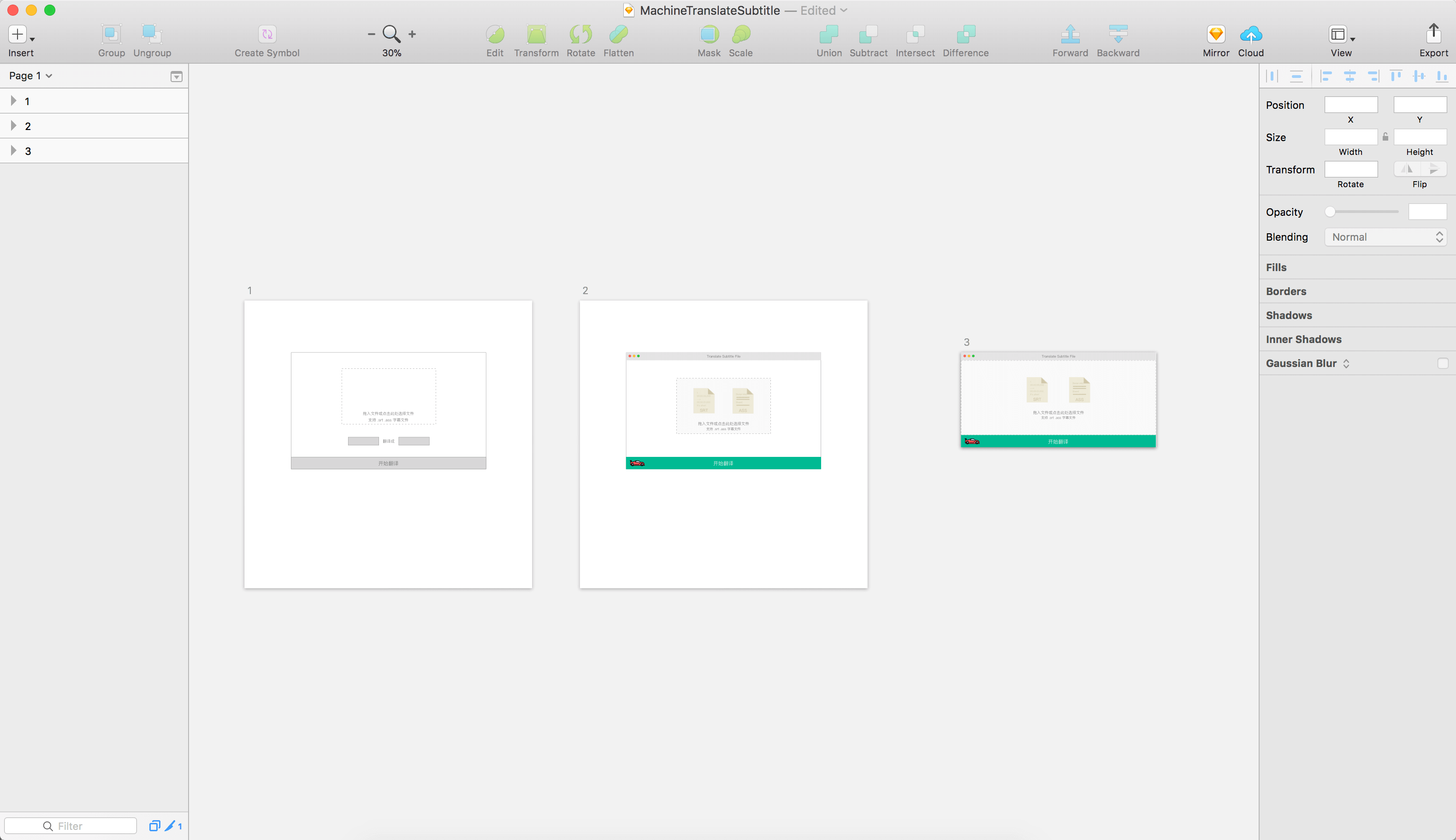The width and height of the screenshot is (1456, 840).
Task: Click the layer Filter search field
Action: 71,826
